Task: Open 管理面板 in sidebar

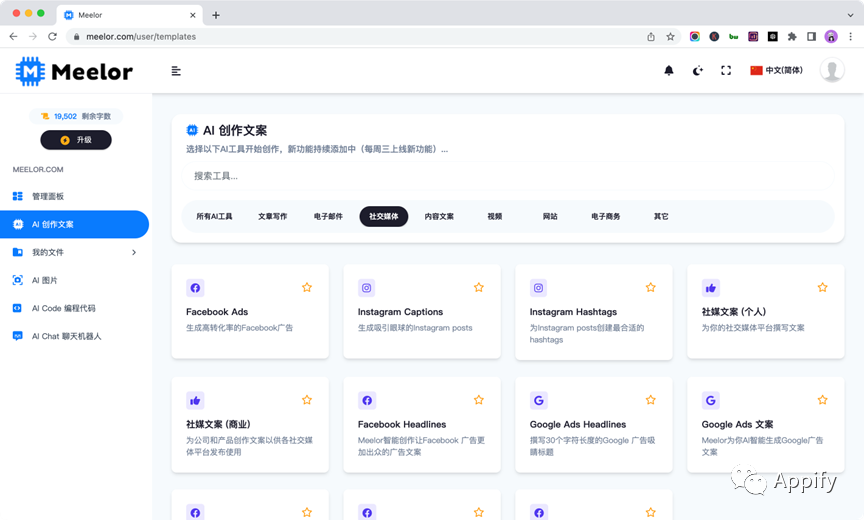Action: [x=48, y=196]
